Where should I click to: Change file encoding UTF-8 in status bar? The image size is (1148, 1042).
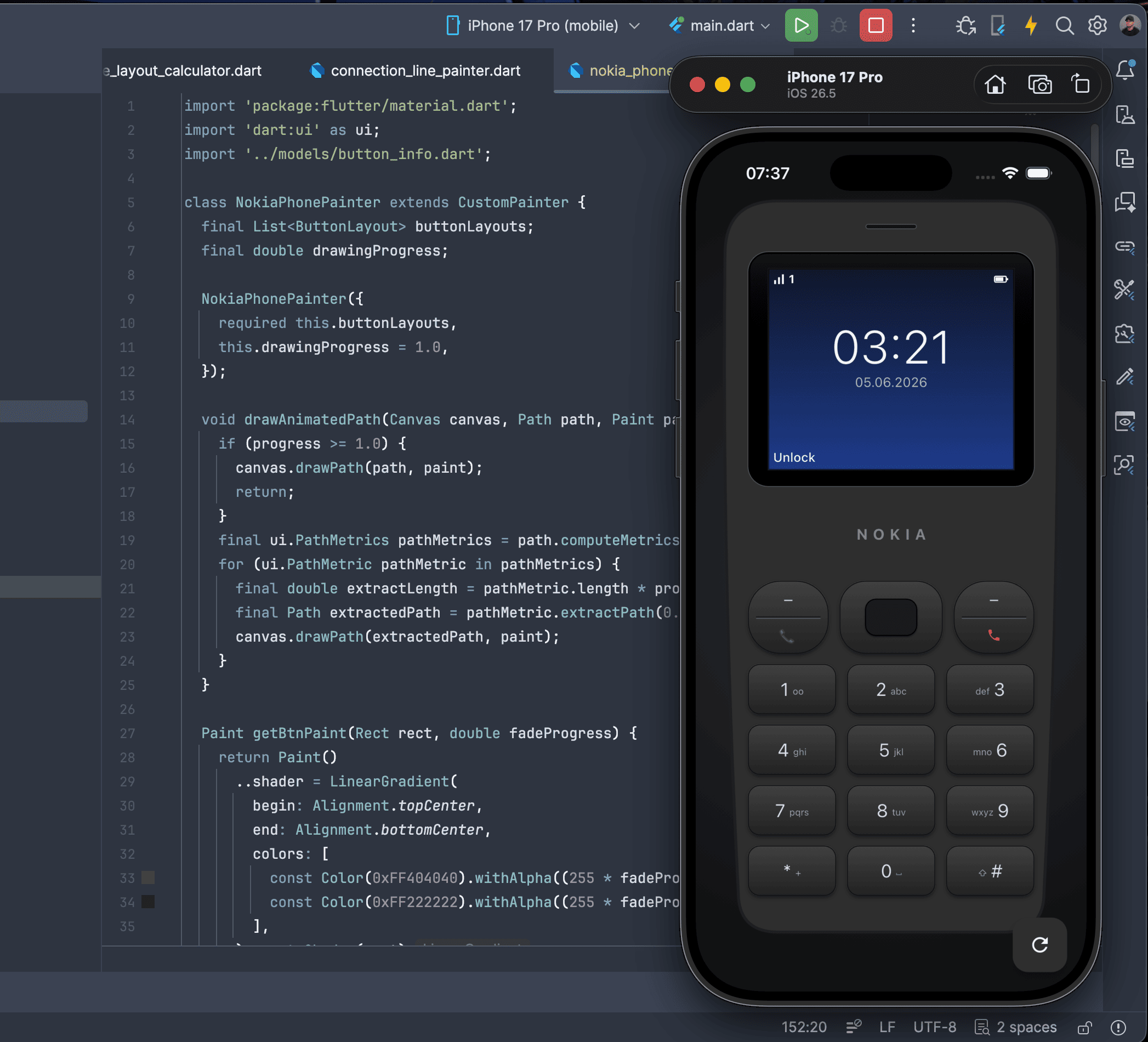click(934, 1027)
